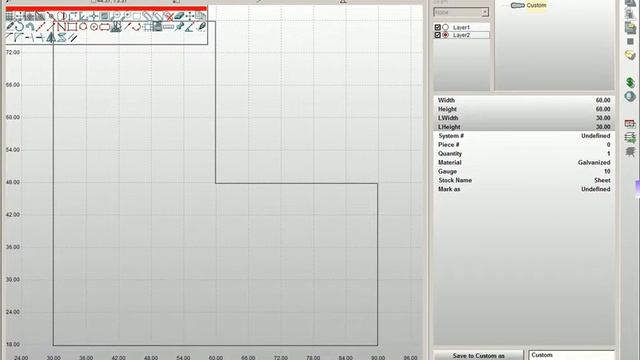Click the small gray square sidebar icon

630,42
